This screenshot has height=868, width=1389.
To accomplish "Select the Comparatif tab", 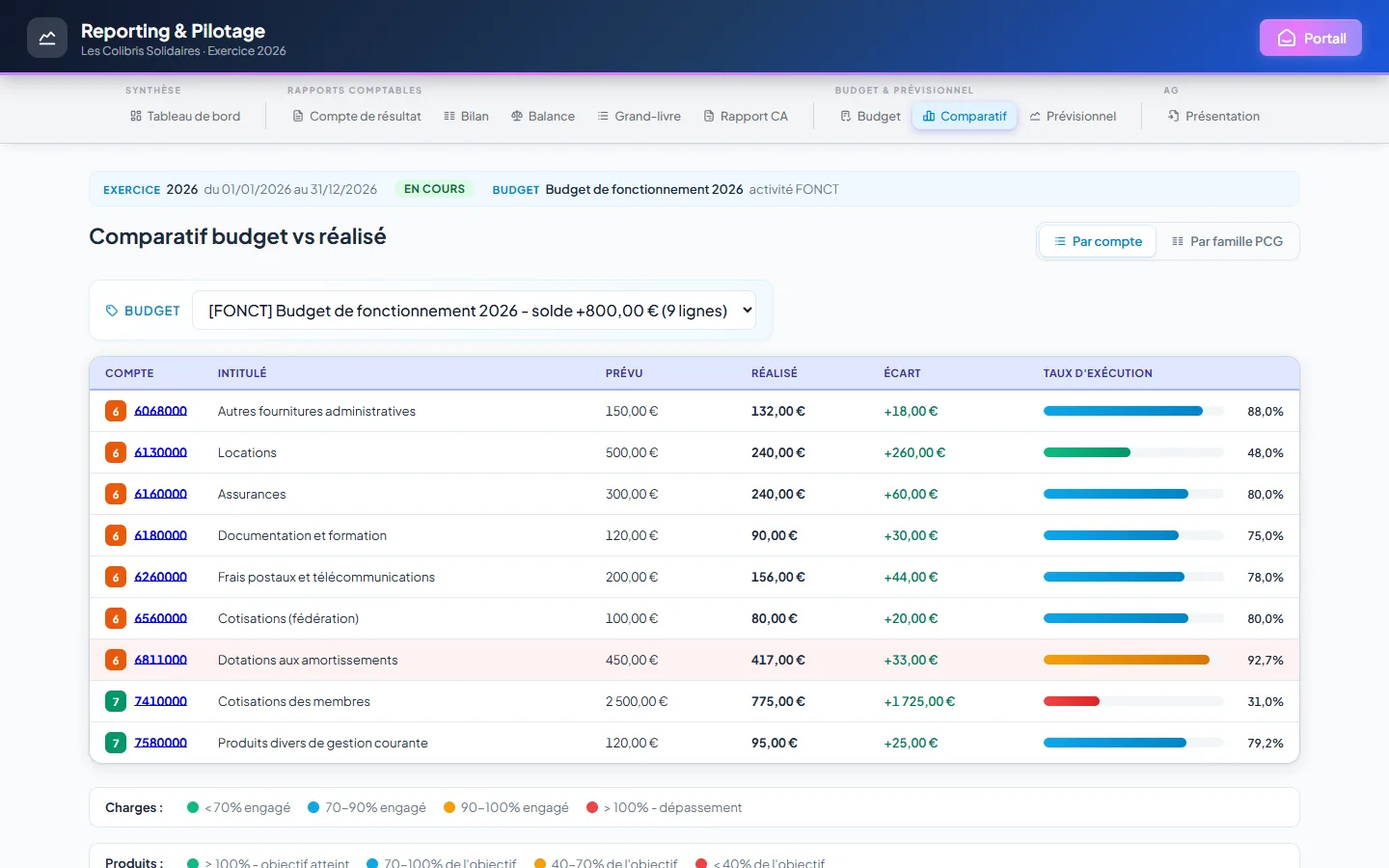I will [x=965, y=116].
